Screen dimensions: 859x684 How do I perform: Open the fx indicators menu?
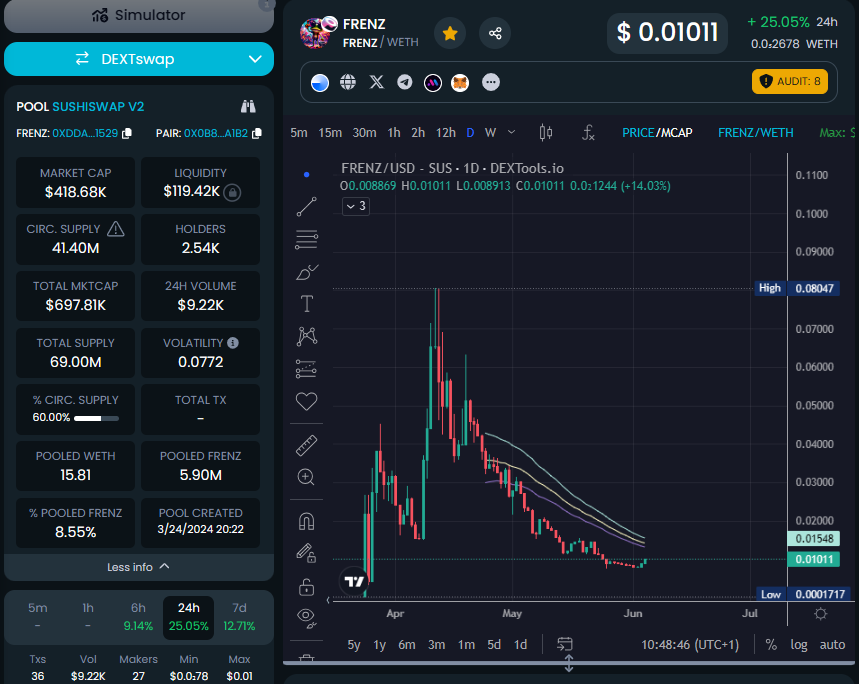pyautogui.click(x=588, y=133)
